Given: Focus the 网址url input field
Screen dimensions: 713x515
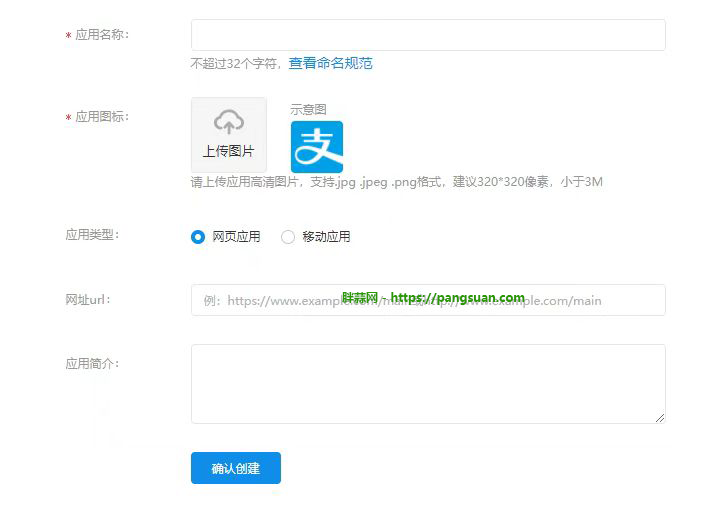Looking at the screenshot, I should coord(427,300).
